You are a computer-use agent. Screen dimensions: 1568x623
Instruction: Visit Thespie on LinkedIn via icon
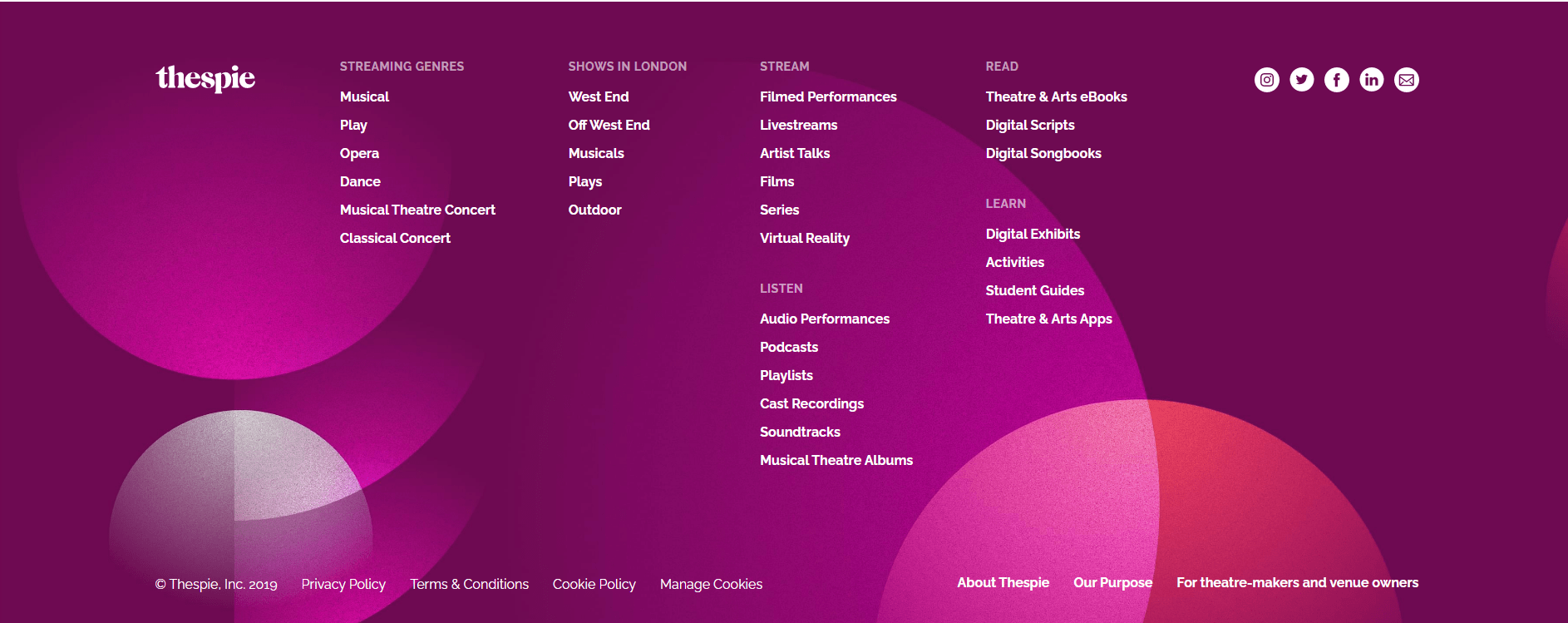point(1371,80)
